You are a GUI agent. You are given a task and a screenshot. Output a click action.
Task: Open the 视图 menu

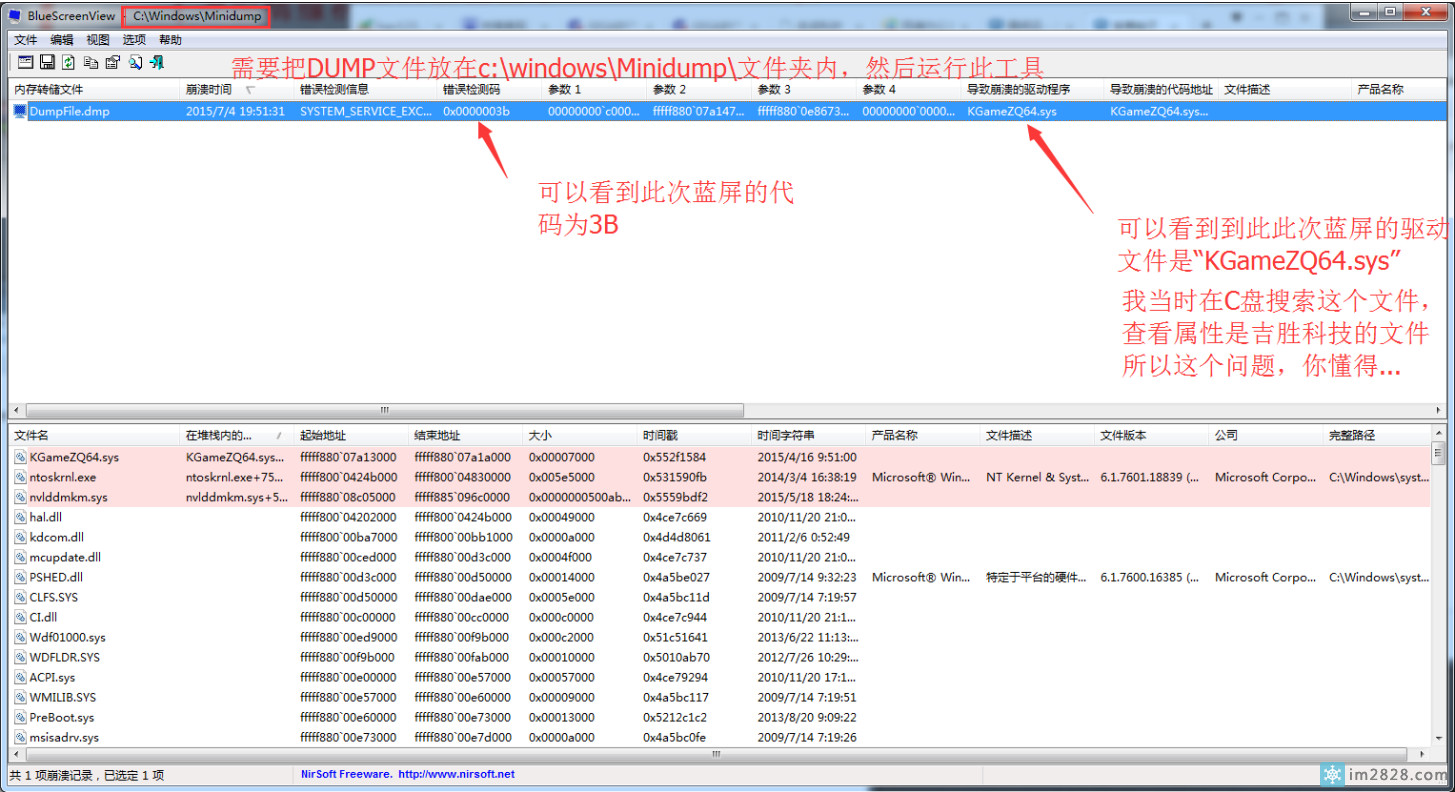pyautogui.click(x=98, y=40)
